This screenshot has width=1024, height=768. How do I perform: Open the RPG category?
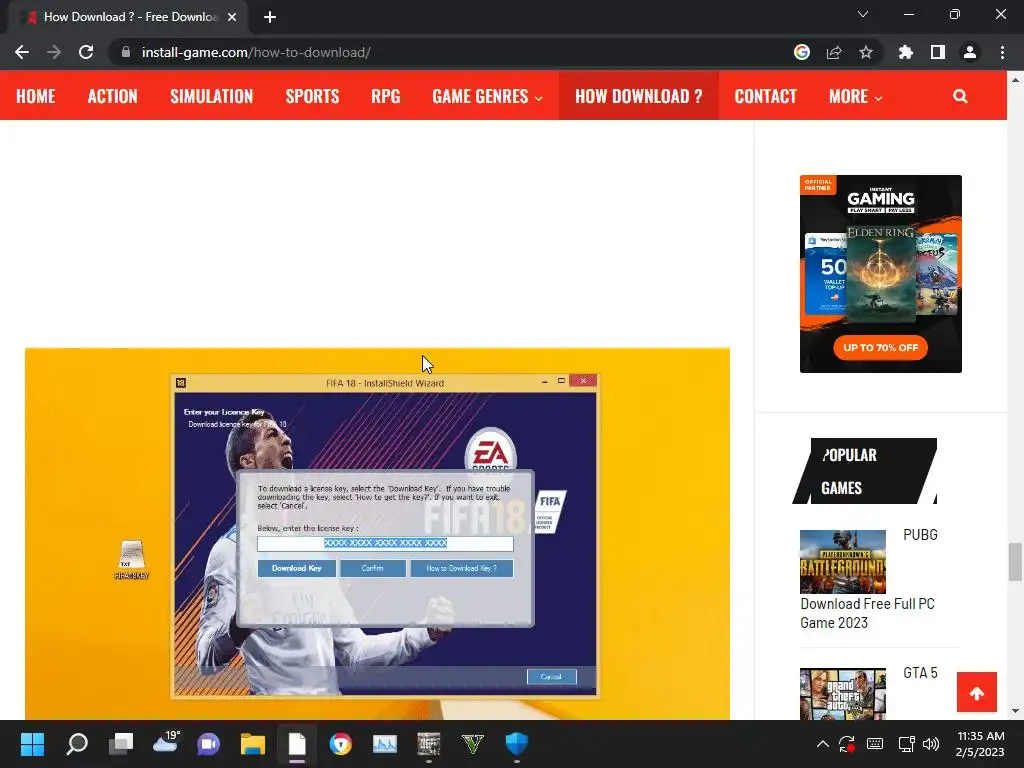click(x=385, y=96)
